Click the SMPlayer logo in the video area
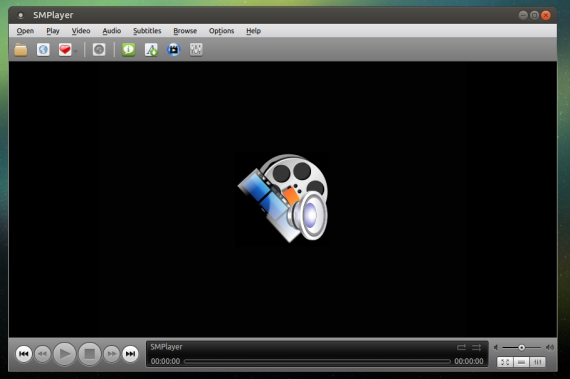Screen dimensions: 570x379 click(283, 198)
